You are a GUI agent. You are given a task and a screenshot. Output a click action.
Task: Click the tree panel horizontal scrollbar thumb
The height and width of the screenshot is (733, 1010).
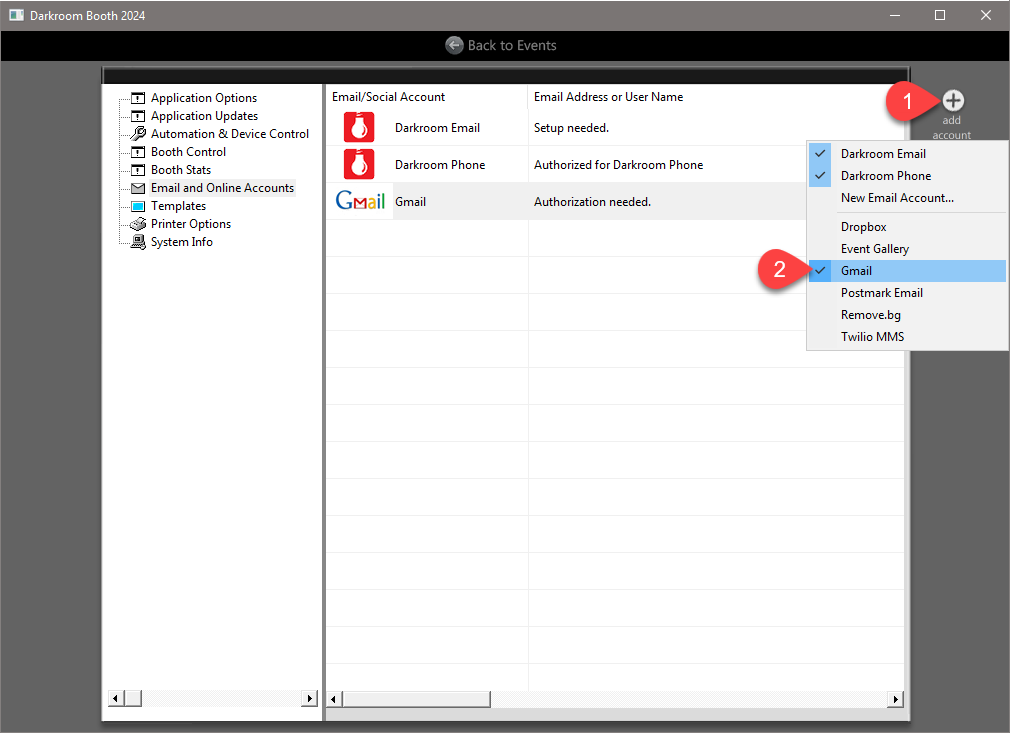133,698
